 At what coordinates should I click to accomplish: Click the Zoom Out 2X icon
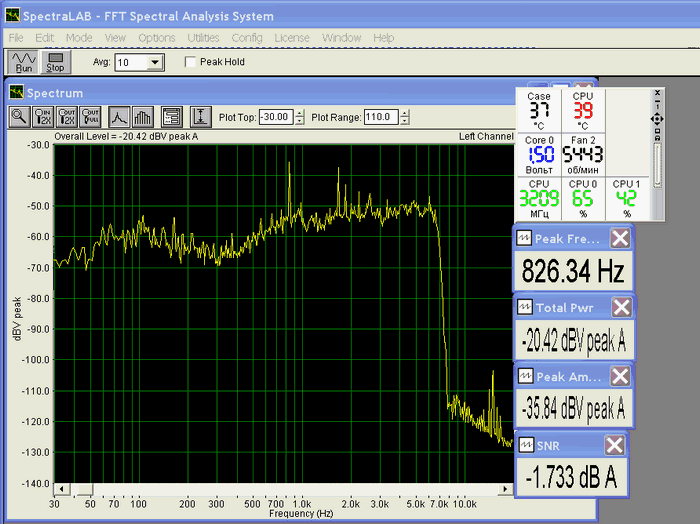(67, 116)
